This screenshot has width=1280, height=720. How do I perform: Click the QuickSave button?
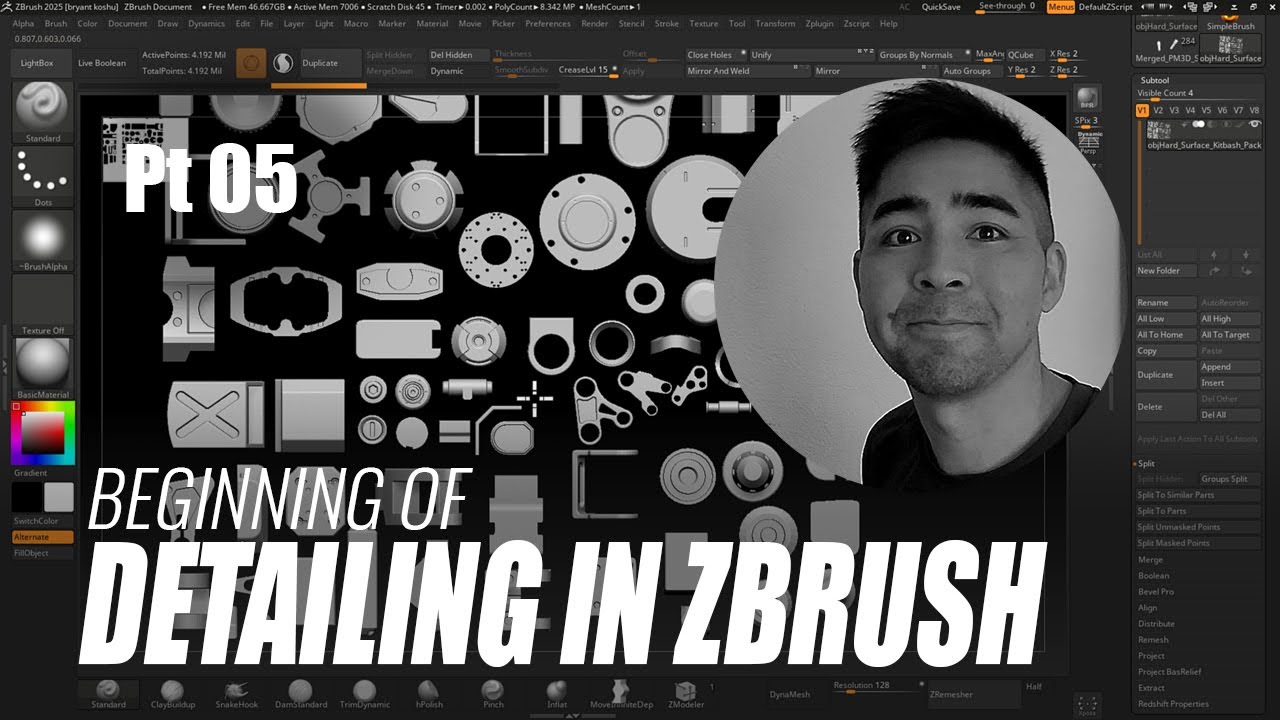click(x=941, y=7)
